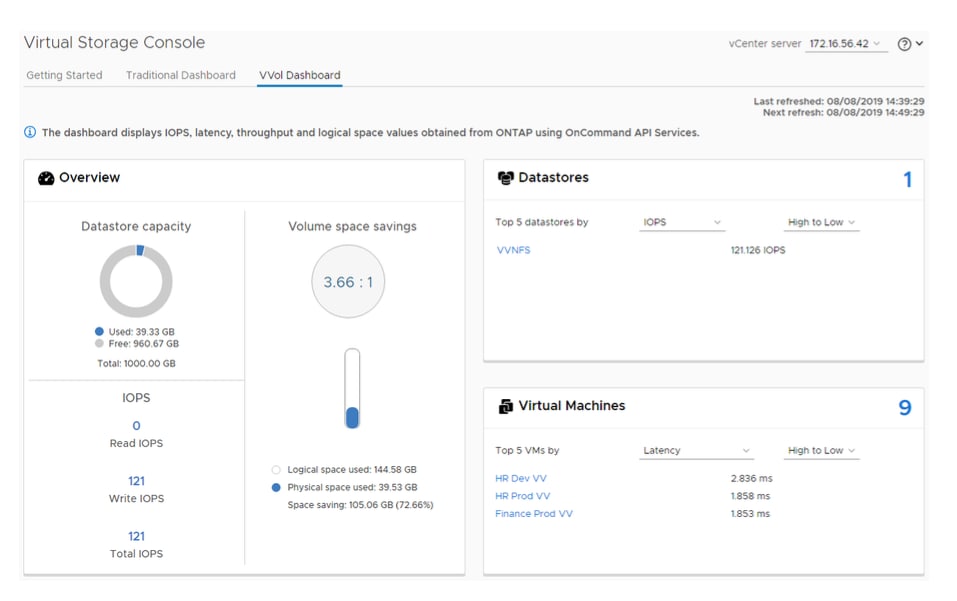The width and height of the screenshot is (957, 601).
Task: Click the virtual machines count 9
Action: 904,408
